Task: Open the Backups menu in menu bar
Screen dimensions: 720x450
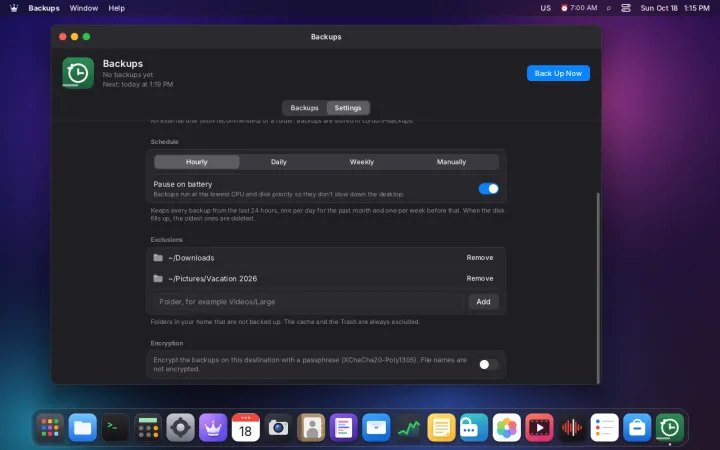Action: point(44,8)
